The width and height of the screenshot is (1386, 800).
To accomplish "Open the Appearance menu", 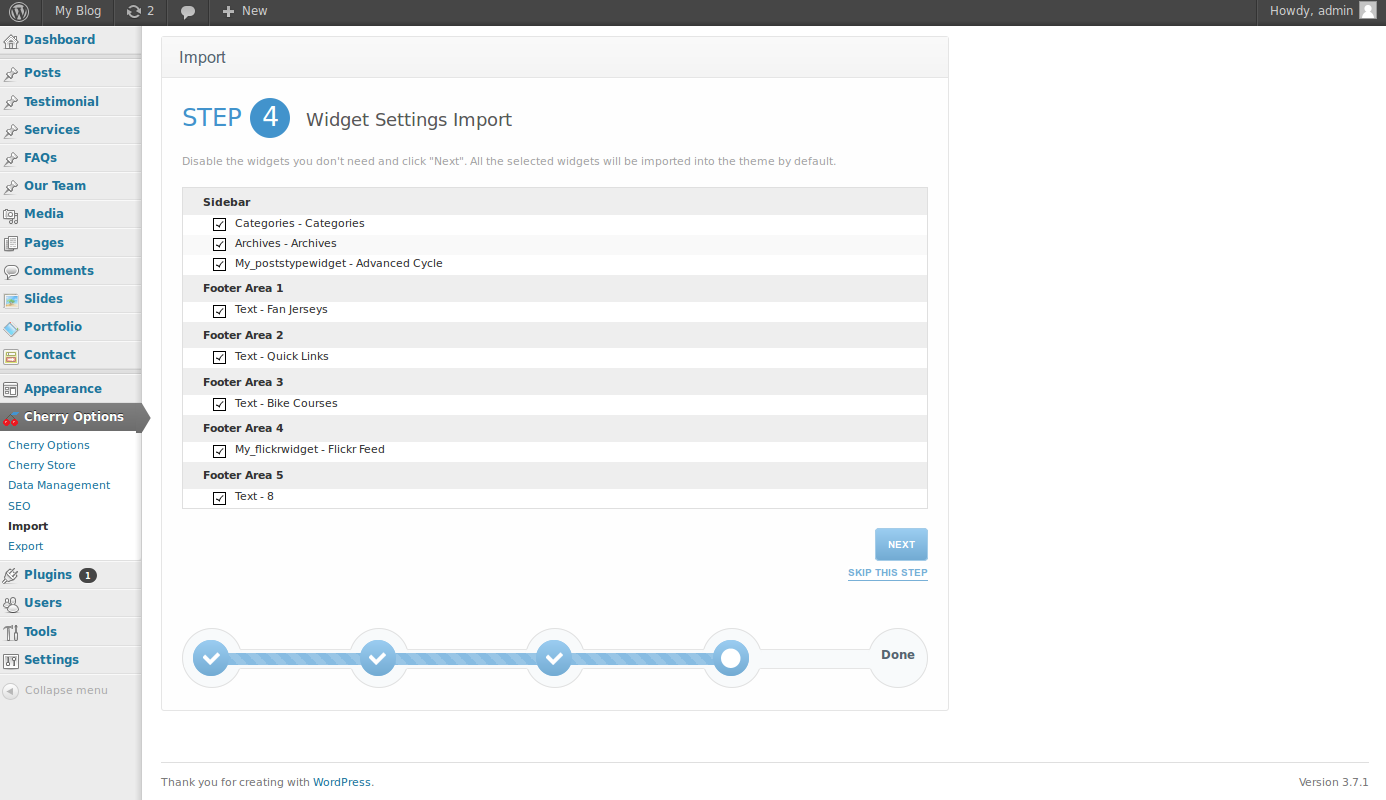I will coord(62,389).
